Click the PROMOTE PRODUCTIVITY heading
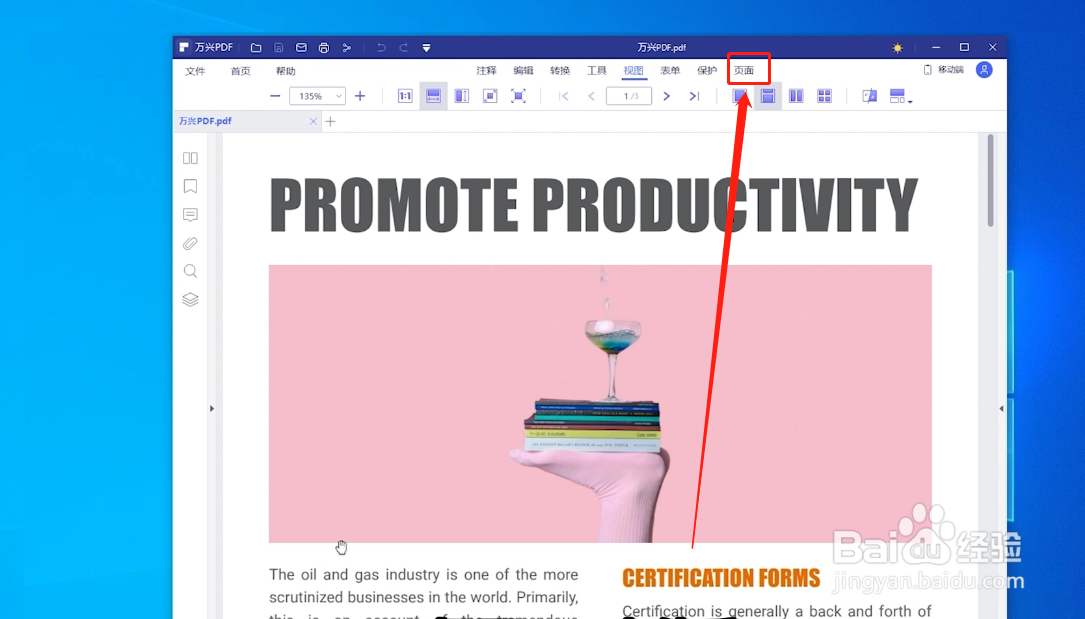Image resolution: width=1085 pixels, height=619 pixels. tap(594, 205)
